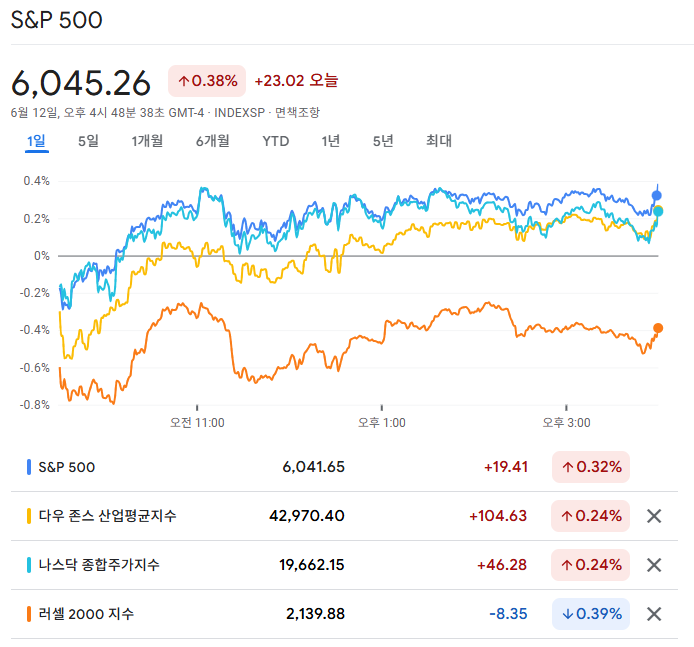Image resolution: width=694 pixels, height=647 pixels.
Task: Select the YTD range tab
Action: coord(276,141)
